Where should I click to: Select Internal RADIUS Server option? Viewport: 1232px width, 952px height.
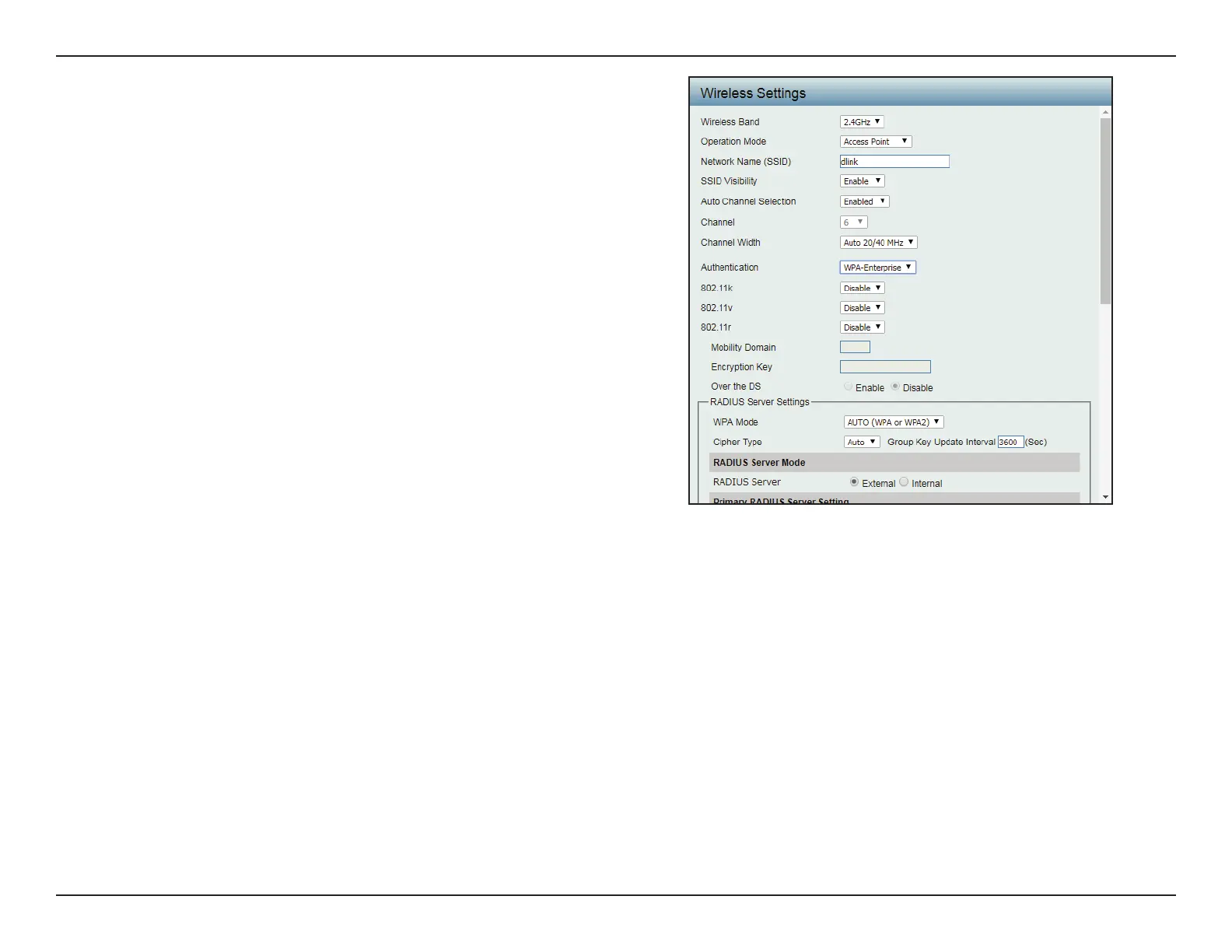click(x=904, y=482)
